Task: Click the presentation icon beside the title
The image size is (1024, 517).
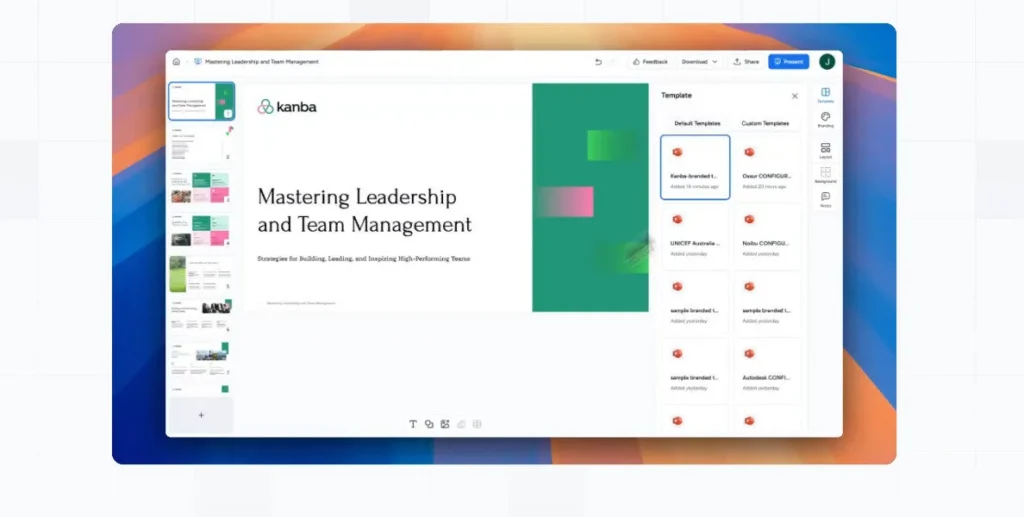Action: (x=198, y=61)
